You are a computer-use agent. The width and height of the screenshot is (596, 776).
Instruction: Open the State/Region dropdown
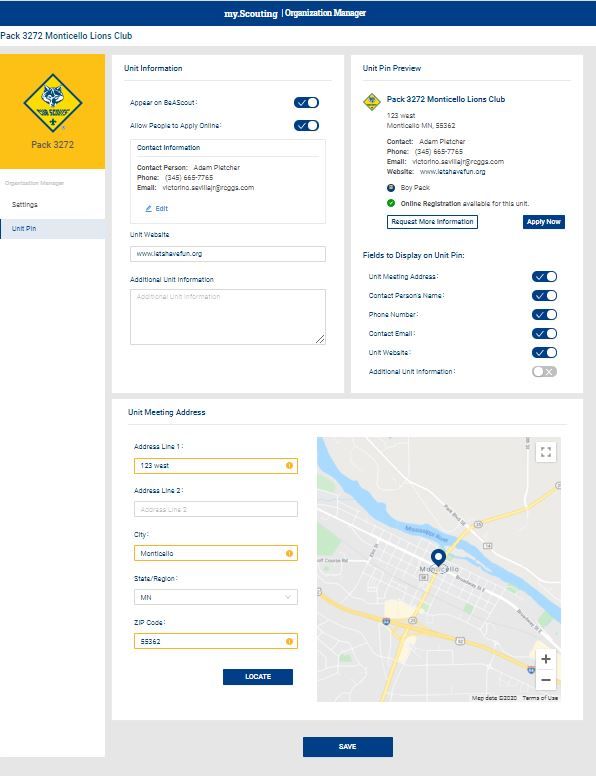(x=216, y=597)
